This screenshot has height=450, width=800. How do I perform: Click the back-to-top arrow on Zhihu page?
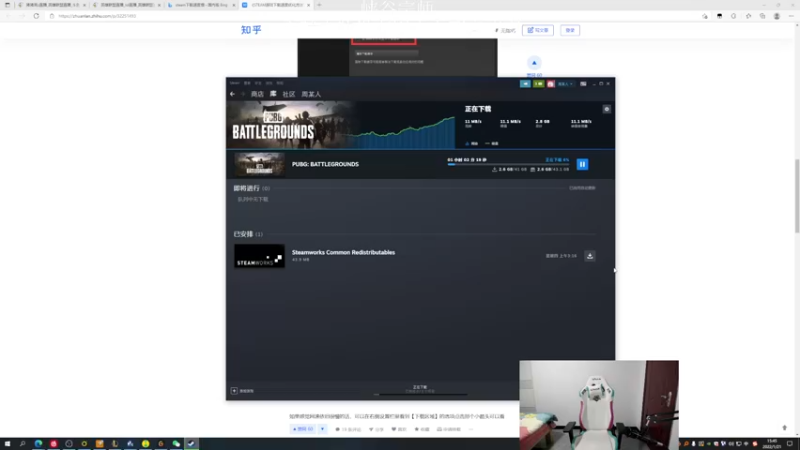[784, 428]
